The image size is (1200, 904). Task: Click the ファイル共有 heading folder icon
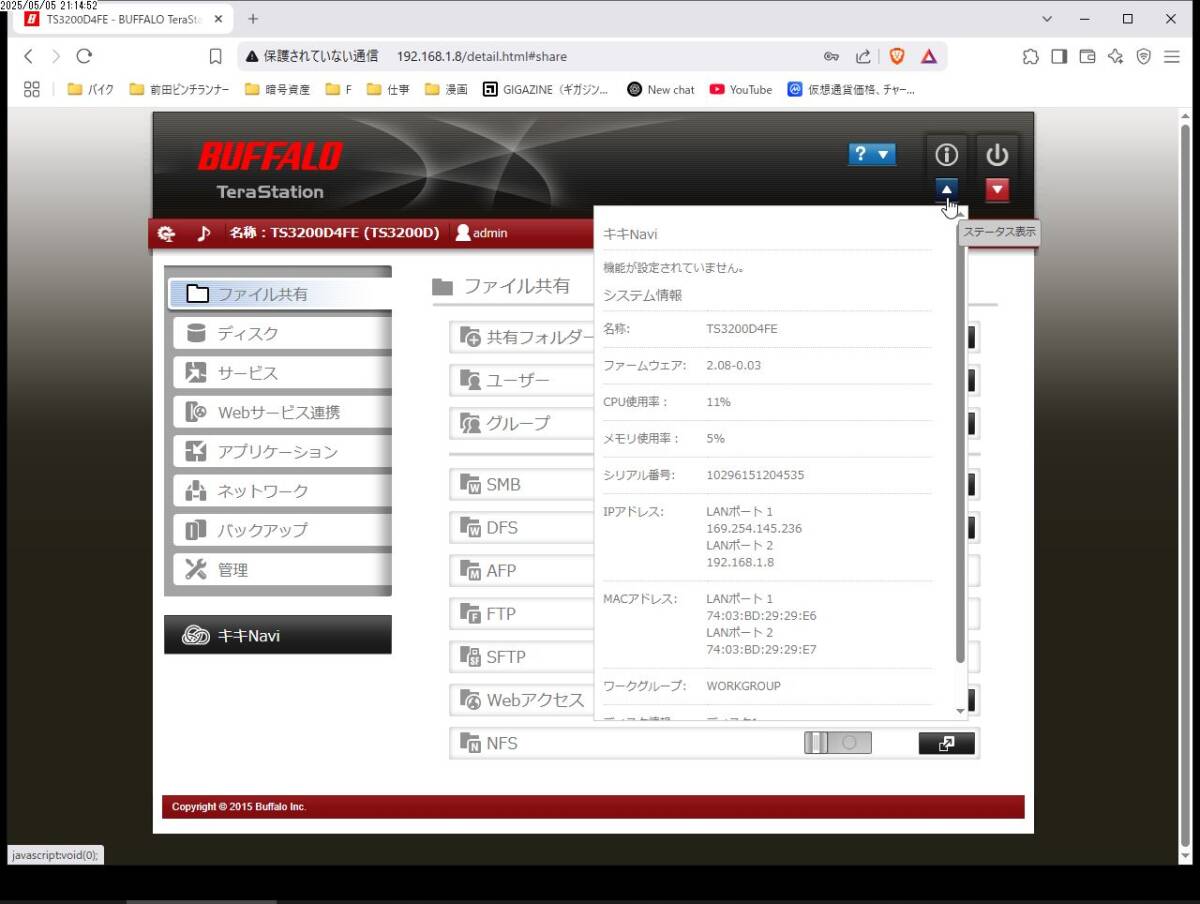tap(442, 287)
